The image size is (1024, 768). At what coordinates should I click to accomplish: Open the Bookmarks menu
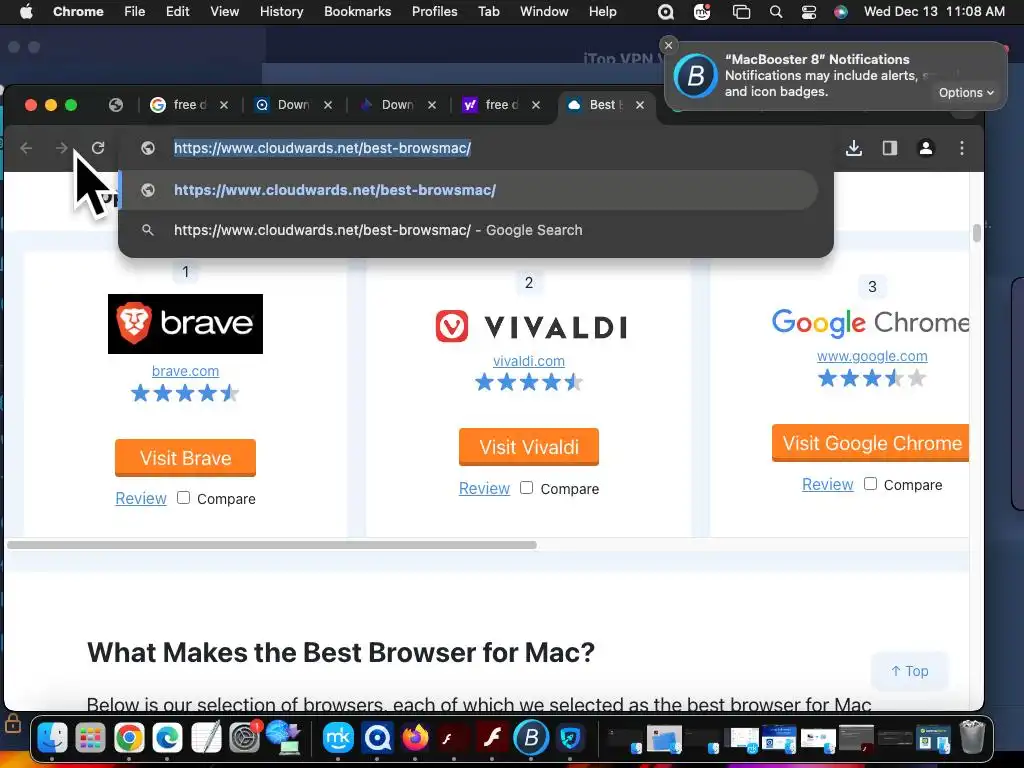[358, 12]
